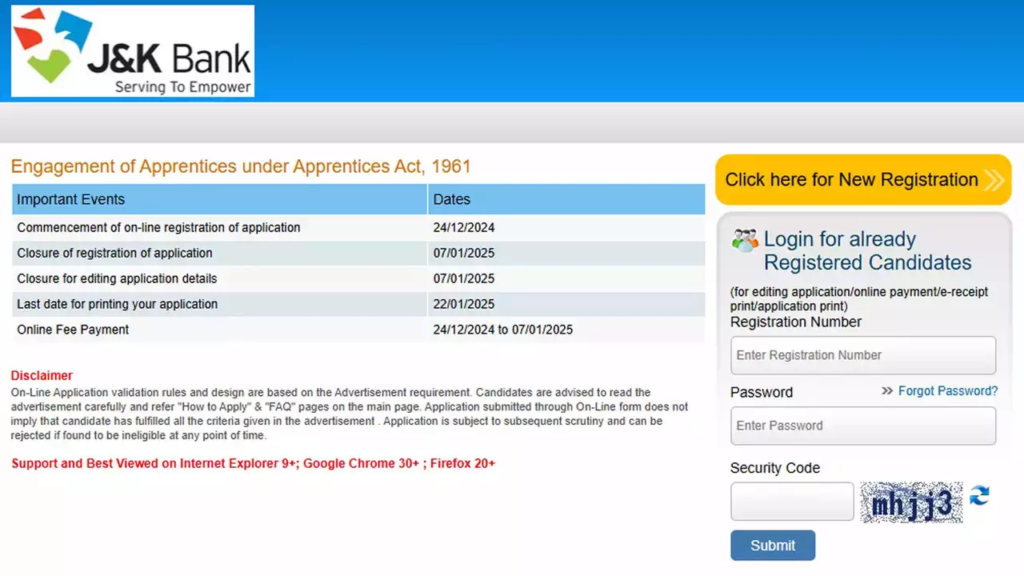This screenshot has width=1024, height=576.
Task: Click the registered candidates people icon
Action: click(x=744, y=240)
